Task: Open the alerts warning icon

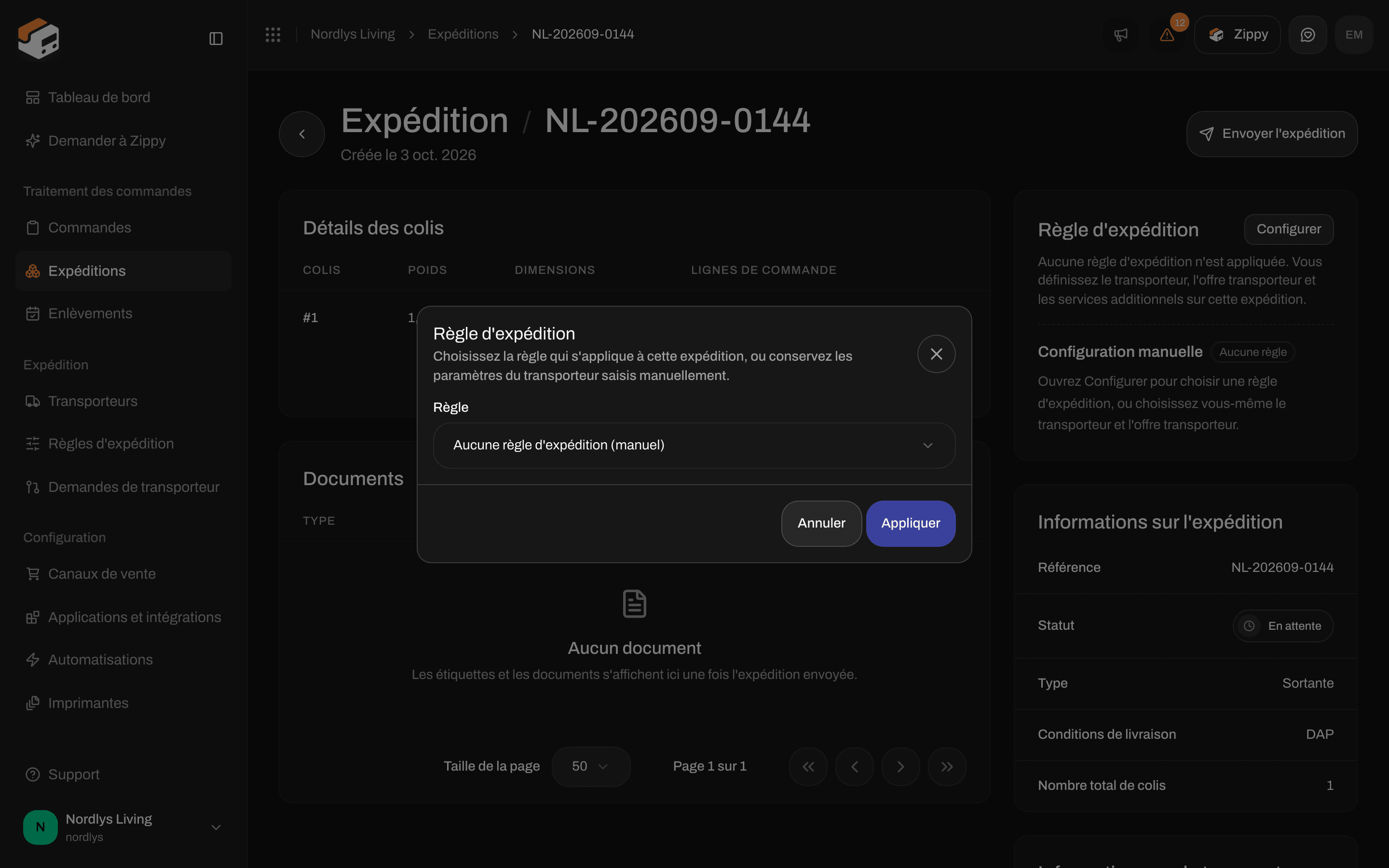Action: 1167,35
